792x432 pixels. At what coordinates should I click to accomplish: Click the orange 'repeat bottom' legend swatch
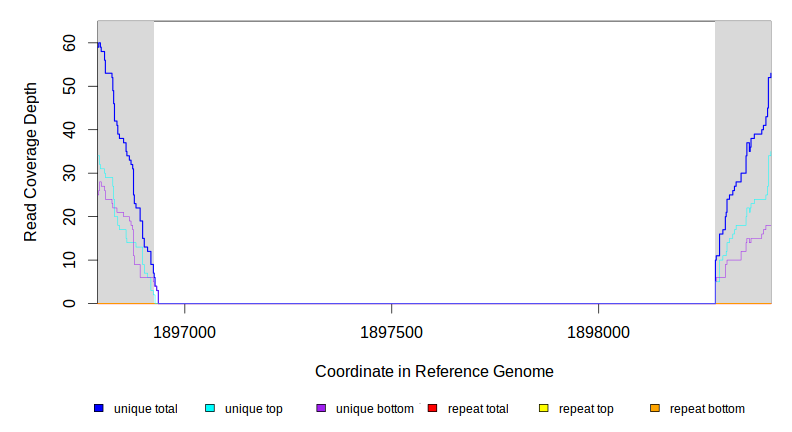(655, 409)
